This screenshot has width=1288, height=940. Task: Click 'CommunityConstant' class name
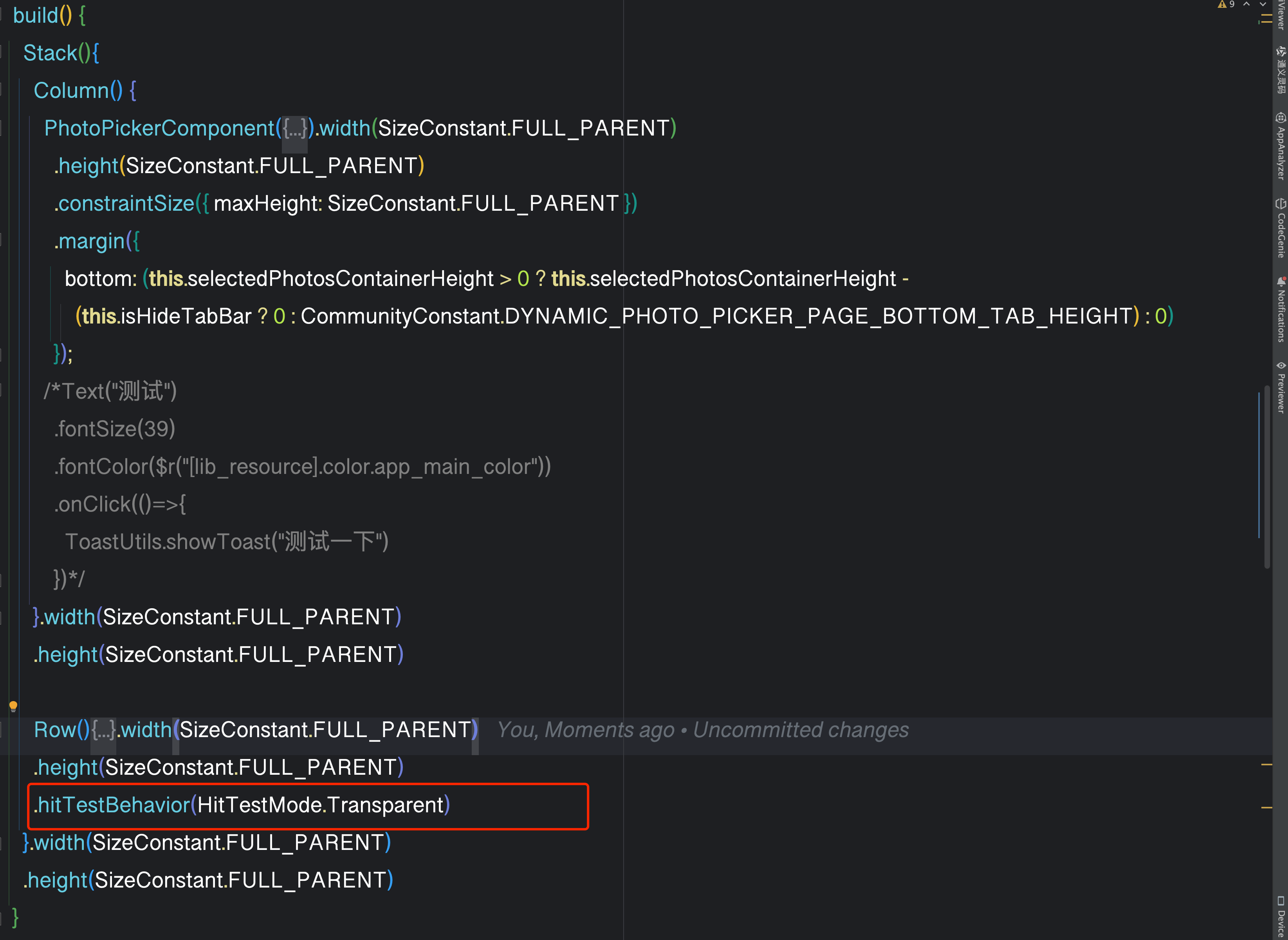pos(400,316)
